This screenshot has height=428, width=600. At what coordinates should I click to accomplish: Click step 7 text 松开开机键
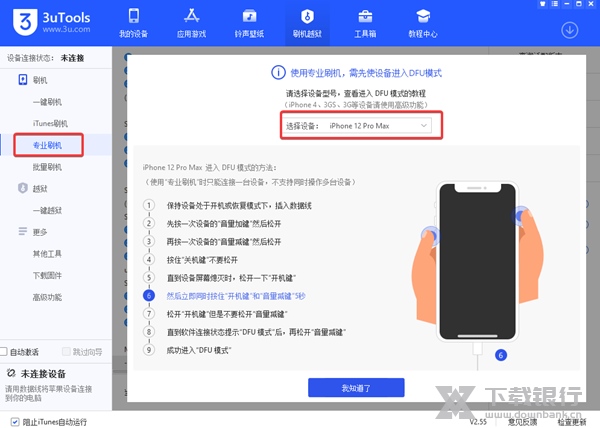227,314
